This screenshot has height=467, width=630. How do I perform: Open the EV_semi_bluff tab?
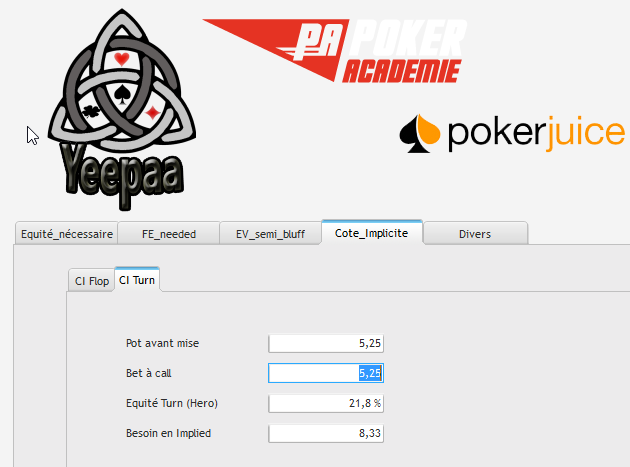coord(270,234)
